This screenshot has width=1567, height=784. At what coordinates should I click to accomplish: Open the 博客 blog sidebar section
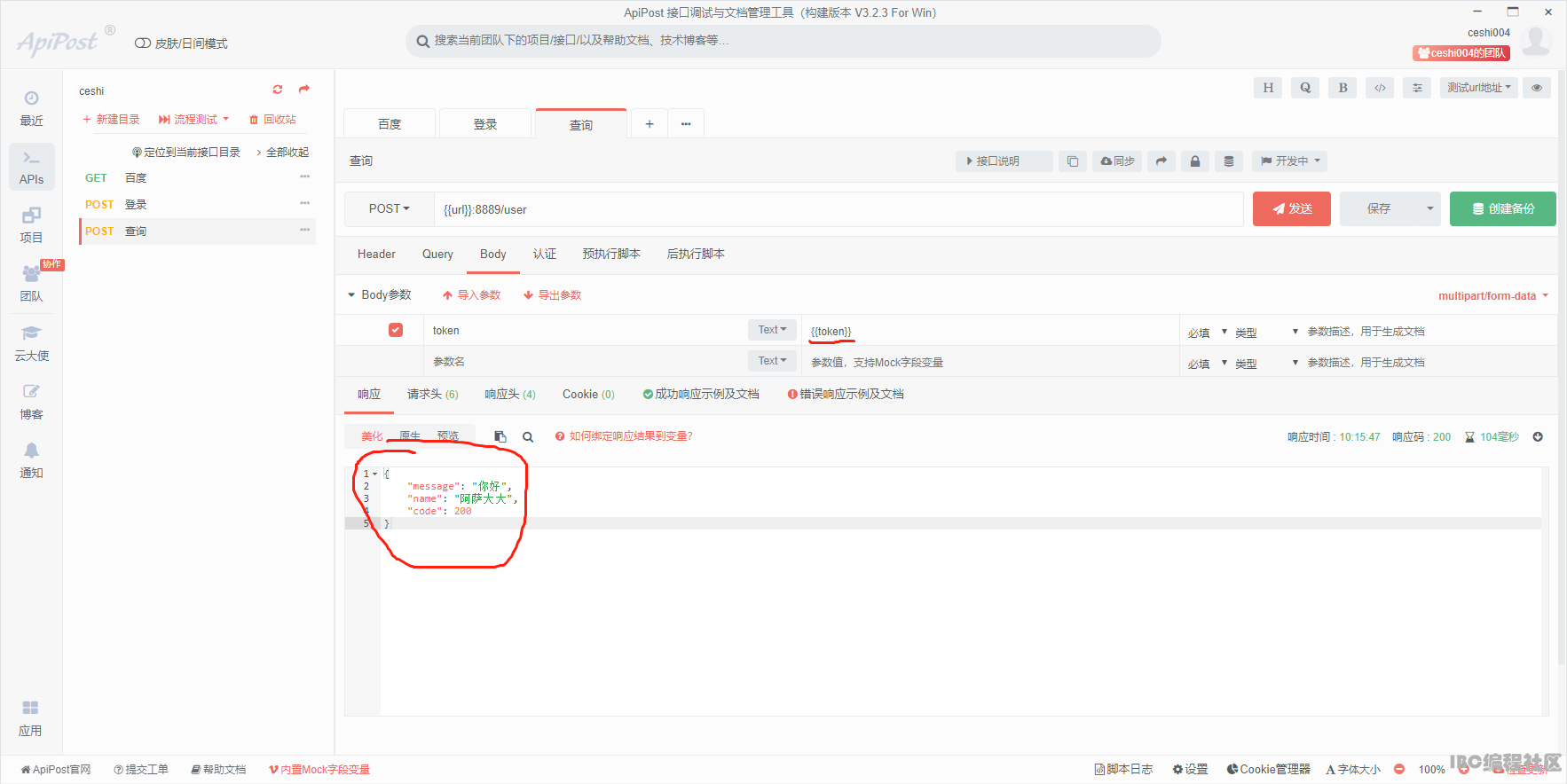point(31,402)
